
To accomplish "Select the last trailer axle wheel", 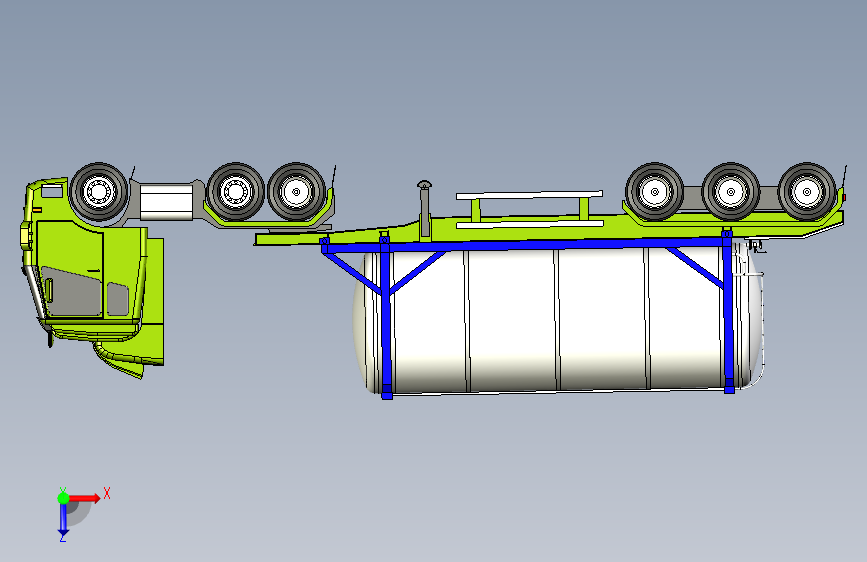I will 807,192.
